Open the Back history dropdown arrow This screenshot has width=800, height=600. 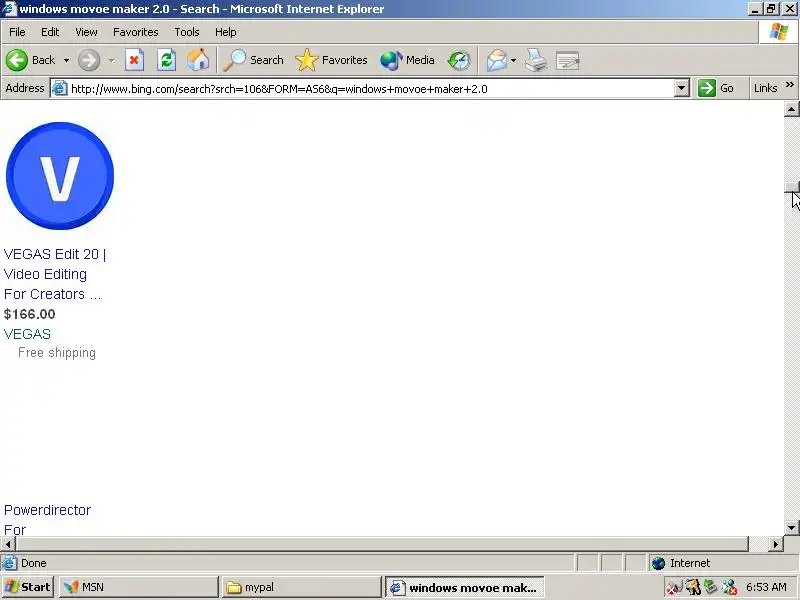pos(66,60)
